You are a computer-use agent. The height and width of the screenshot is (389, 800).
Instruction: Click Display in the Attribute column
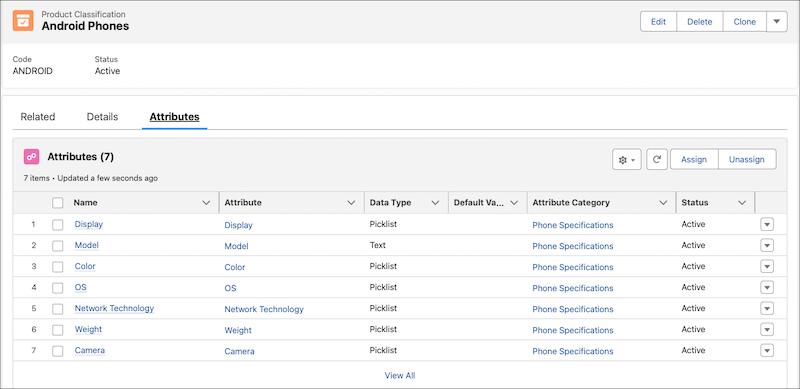pos(238,225)
